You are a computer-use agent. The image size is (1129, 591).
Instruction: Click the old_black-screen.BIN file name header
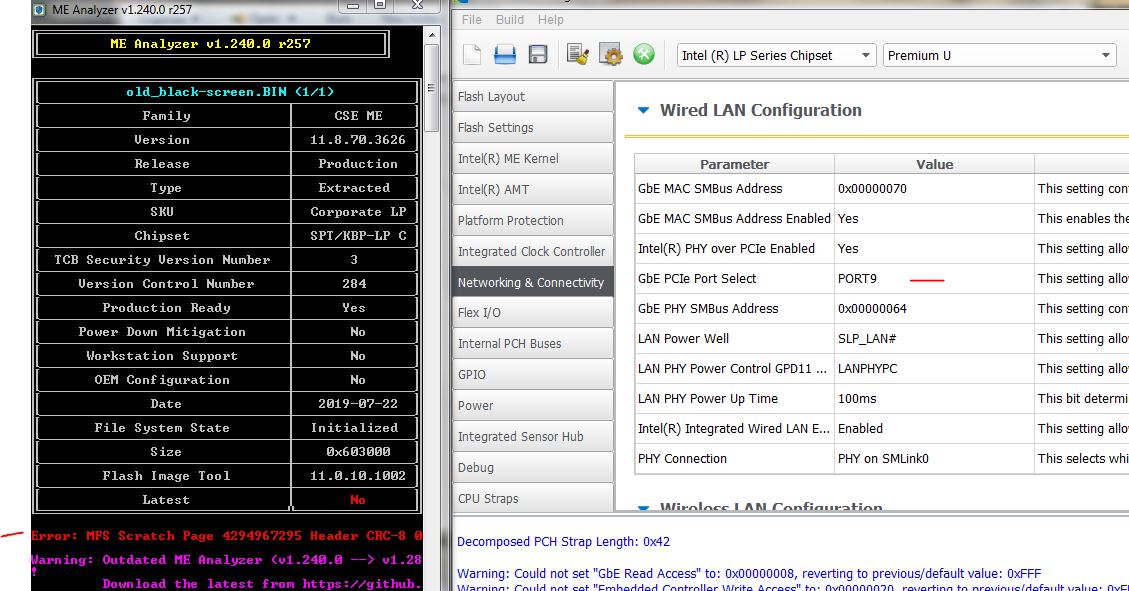(227, 92)
